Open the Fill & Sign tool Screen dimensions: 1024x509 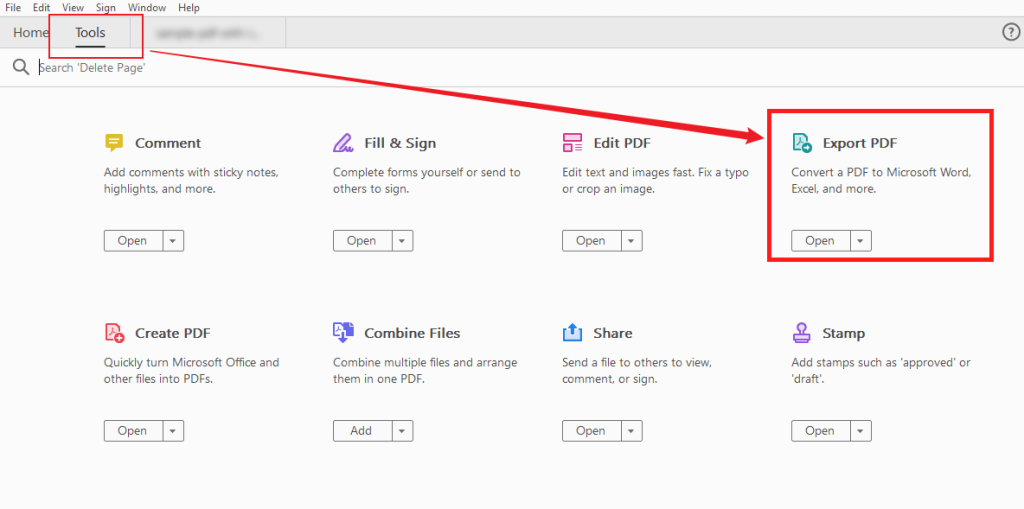pos(362,240)
